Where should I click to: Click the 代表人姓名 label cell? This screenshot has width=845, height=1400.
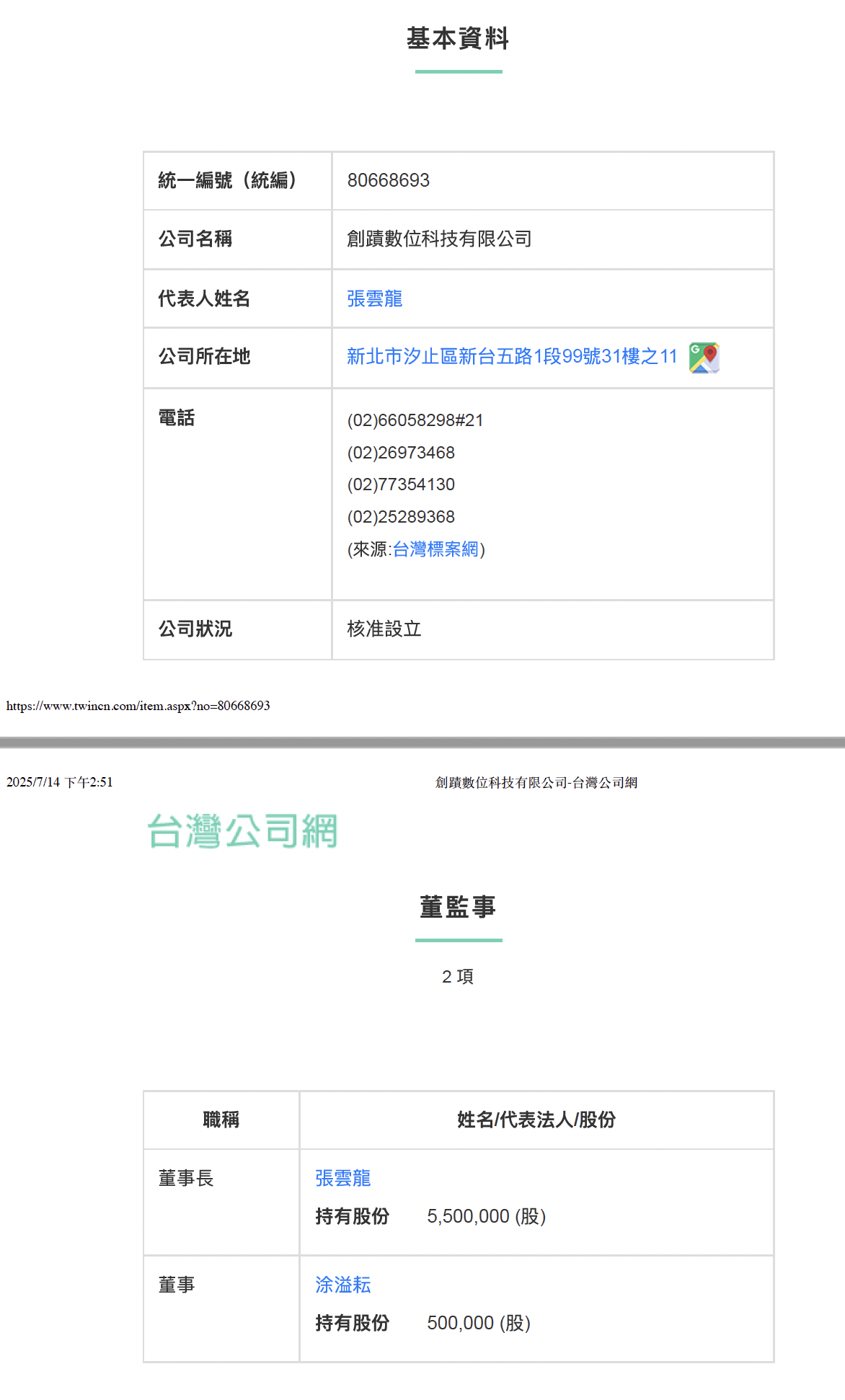[x=238, y=298]
